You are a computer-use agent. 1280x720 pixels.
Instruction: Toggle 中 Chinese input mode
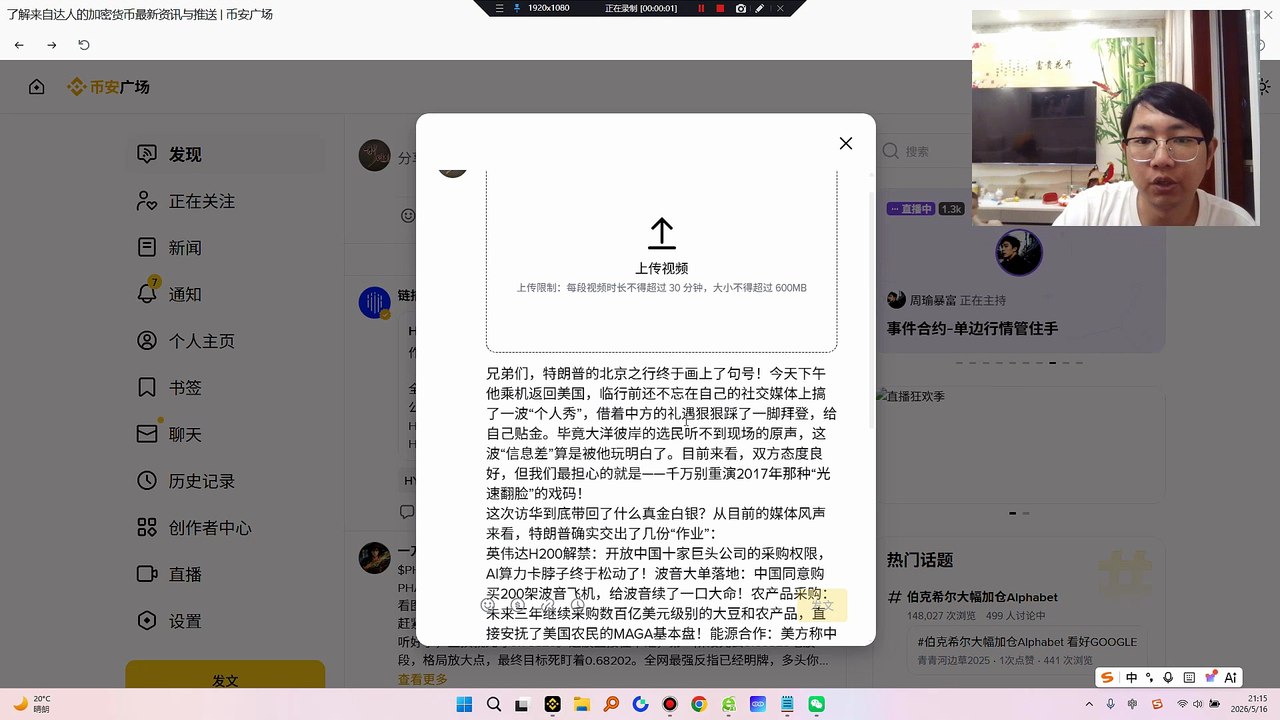[1131, 677]
